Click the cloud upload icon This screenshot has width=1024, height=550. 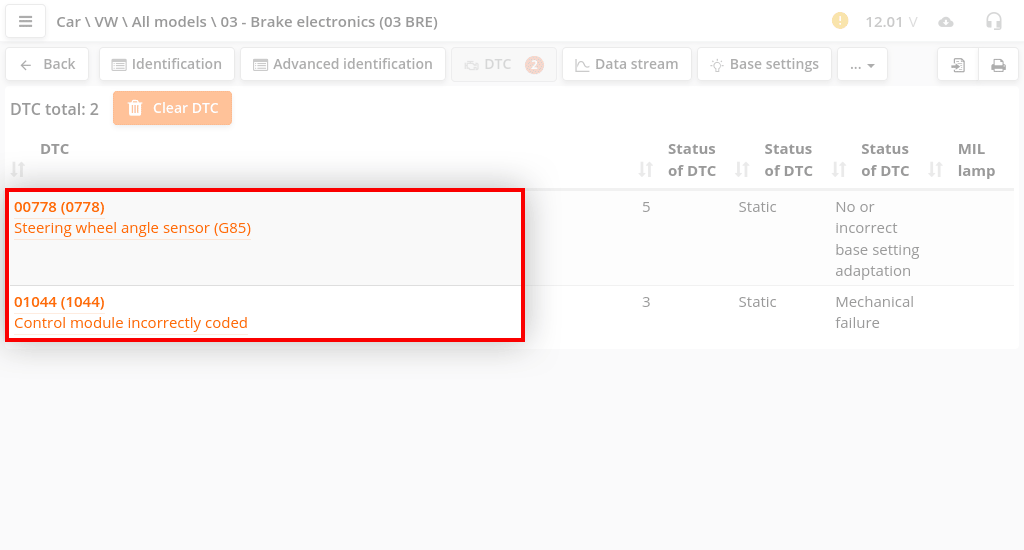point(946,22)
